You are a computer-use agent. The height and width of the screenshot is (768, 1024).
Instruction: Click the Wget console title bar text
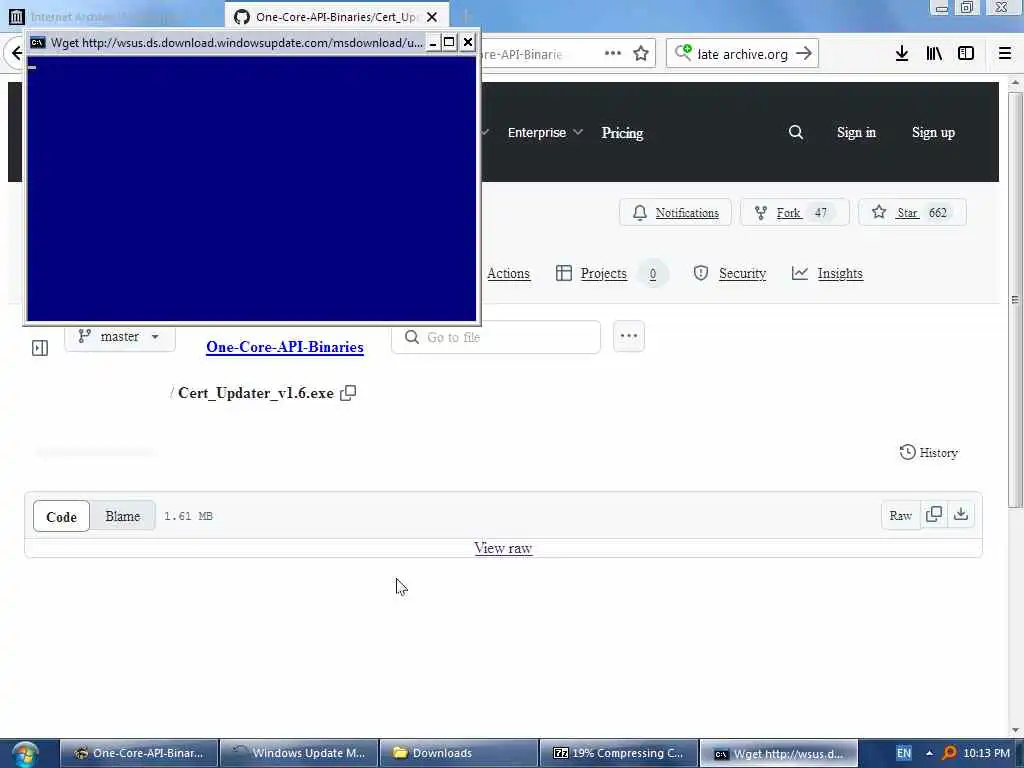tap(236, 42)
